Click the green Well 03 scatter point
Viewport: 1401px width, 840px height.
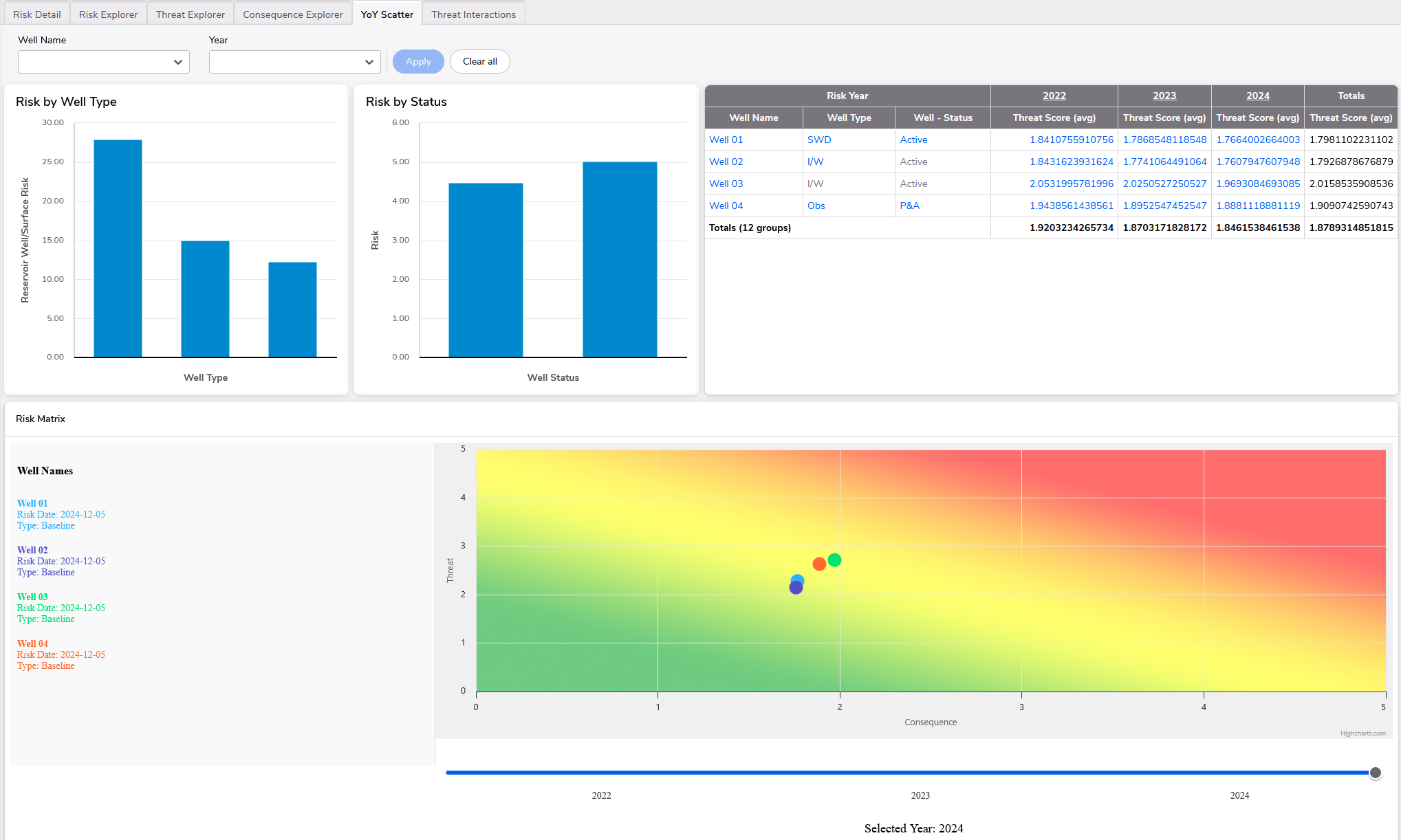834,560
